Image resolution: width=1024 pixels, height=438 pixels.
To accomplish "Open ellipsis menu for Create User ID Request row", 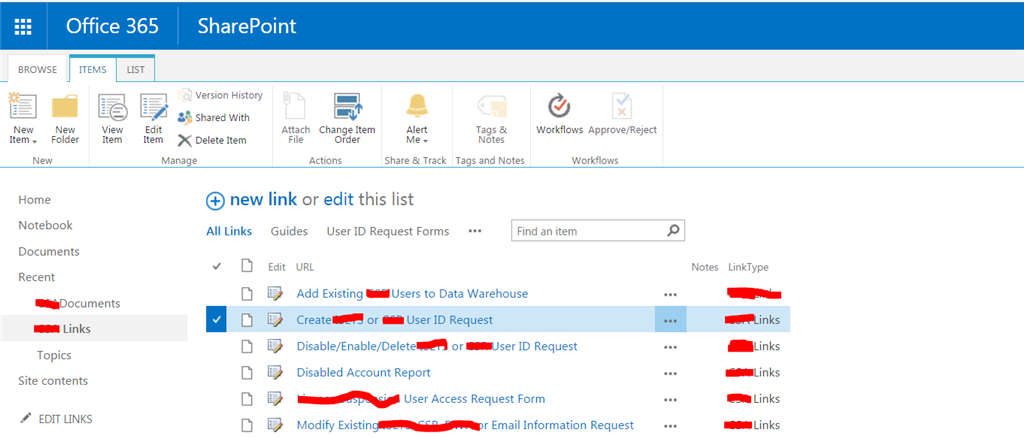I will click(670, 321).
